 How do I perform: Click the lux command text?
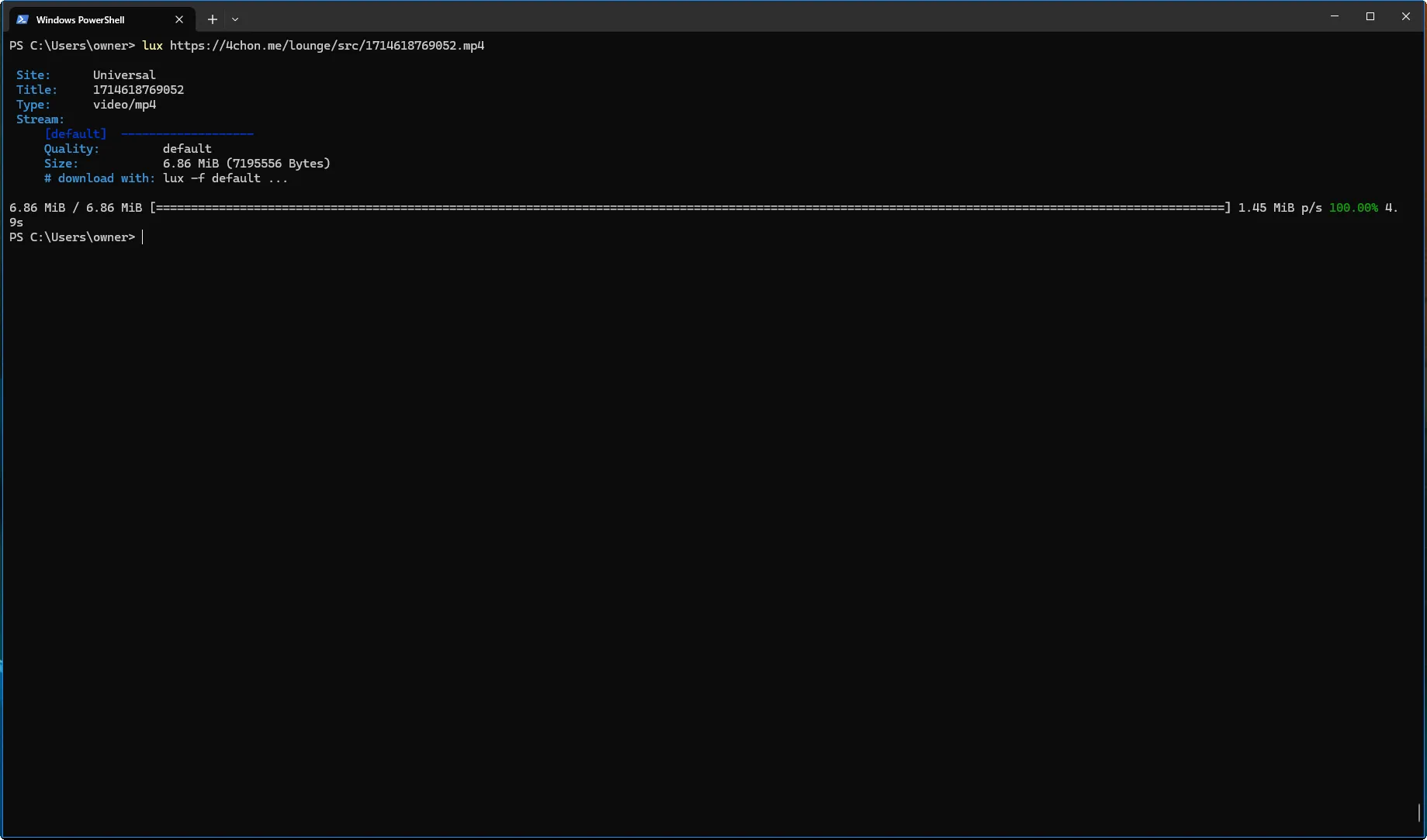(152, 46)
